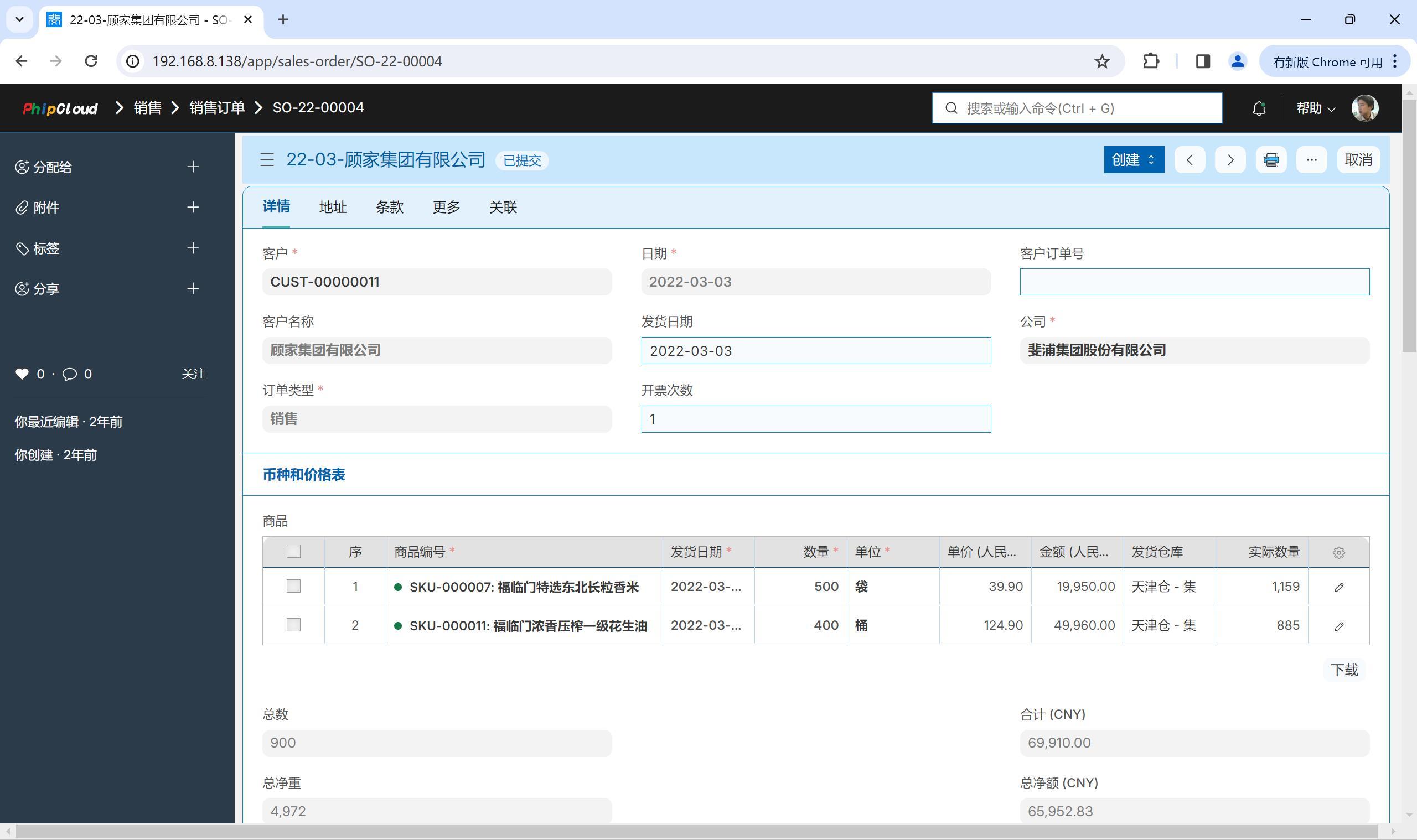Close the SO-22-00004 browser tab
This screenshot has width=1417, height=840.
pyautogui.click(x=248, y=20)
